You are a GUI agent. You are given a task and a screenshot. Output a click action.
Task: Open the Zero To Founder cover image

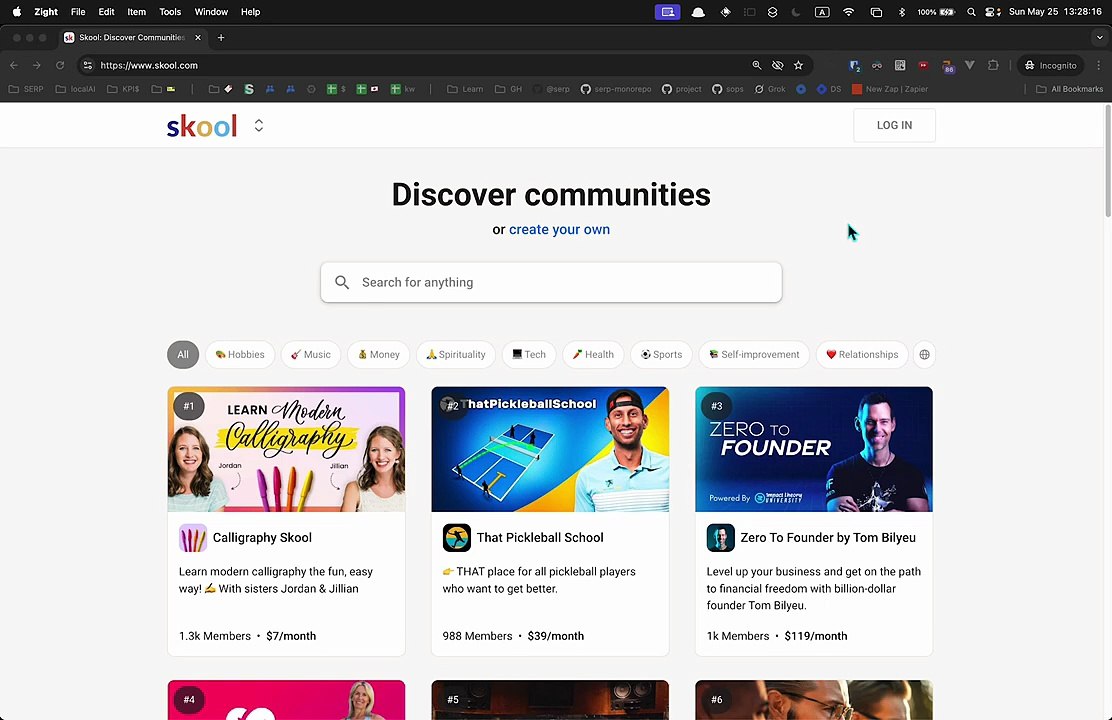[x=814, y=449]
